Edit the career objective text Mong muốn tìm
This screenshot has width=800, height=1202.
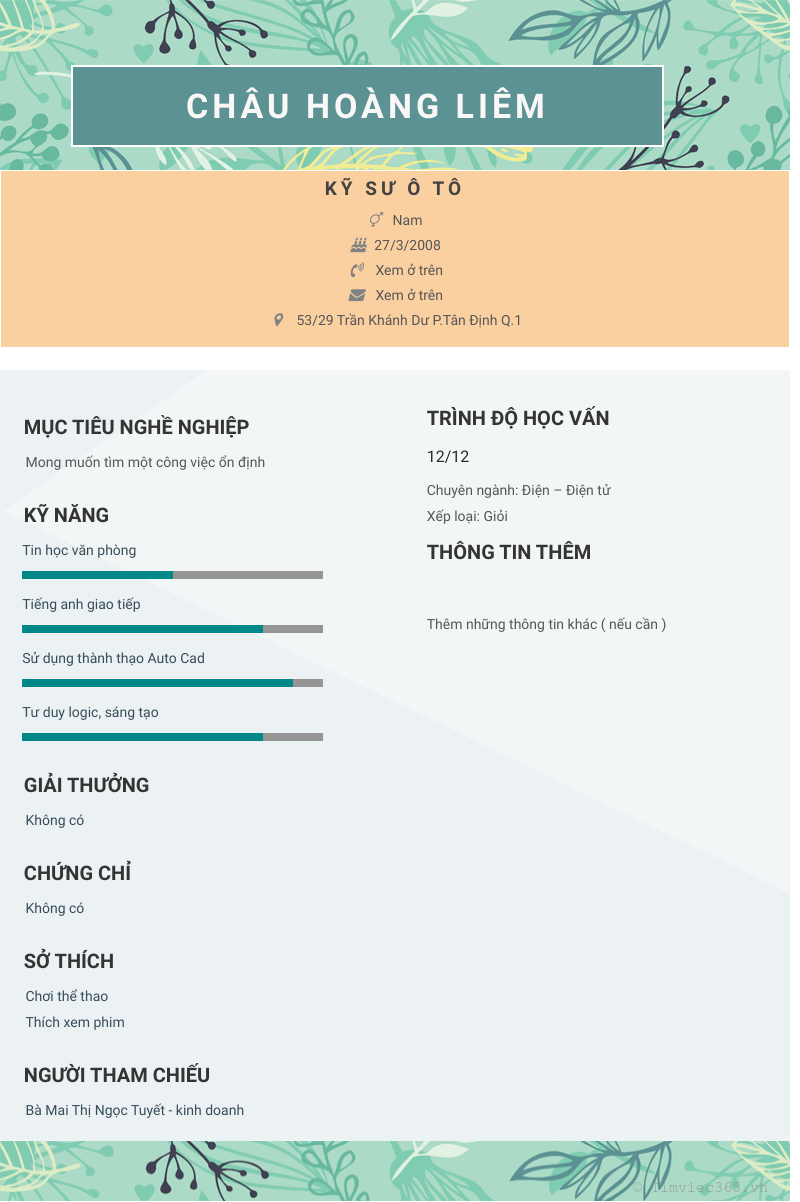click(146, 462)
